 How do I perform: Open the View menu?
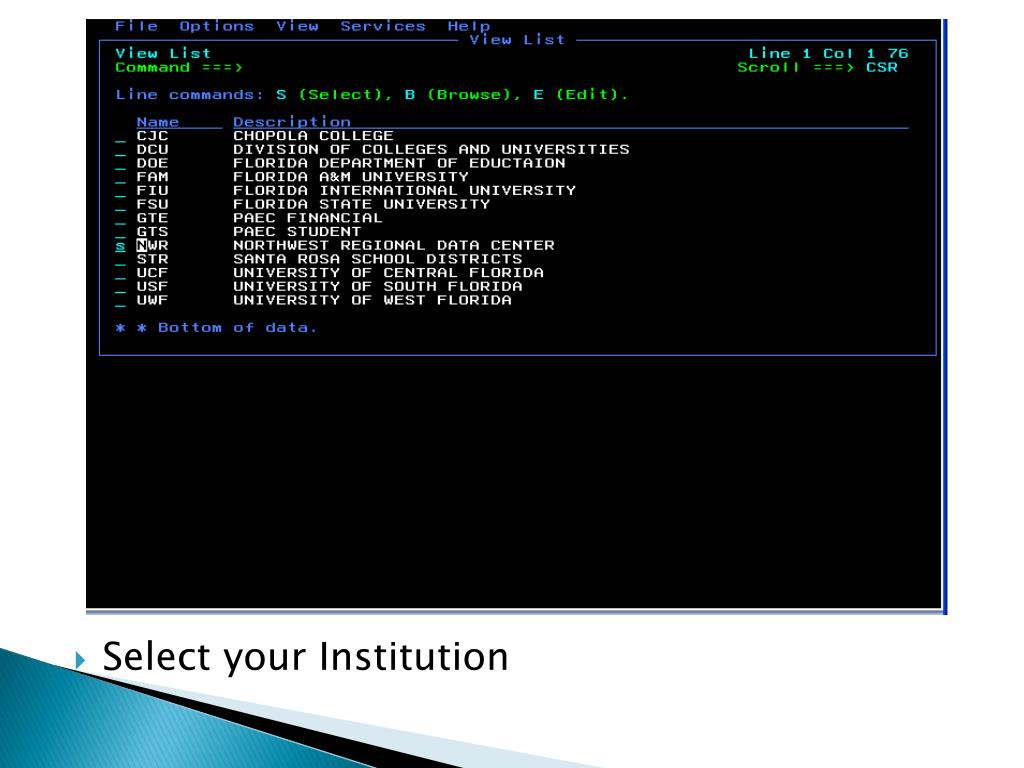point(297,26)
